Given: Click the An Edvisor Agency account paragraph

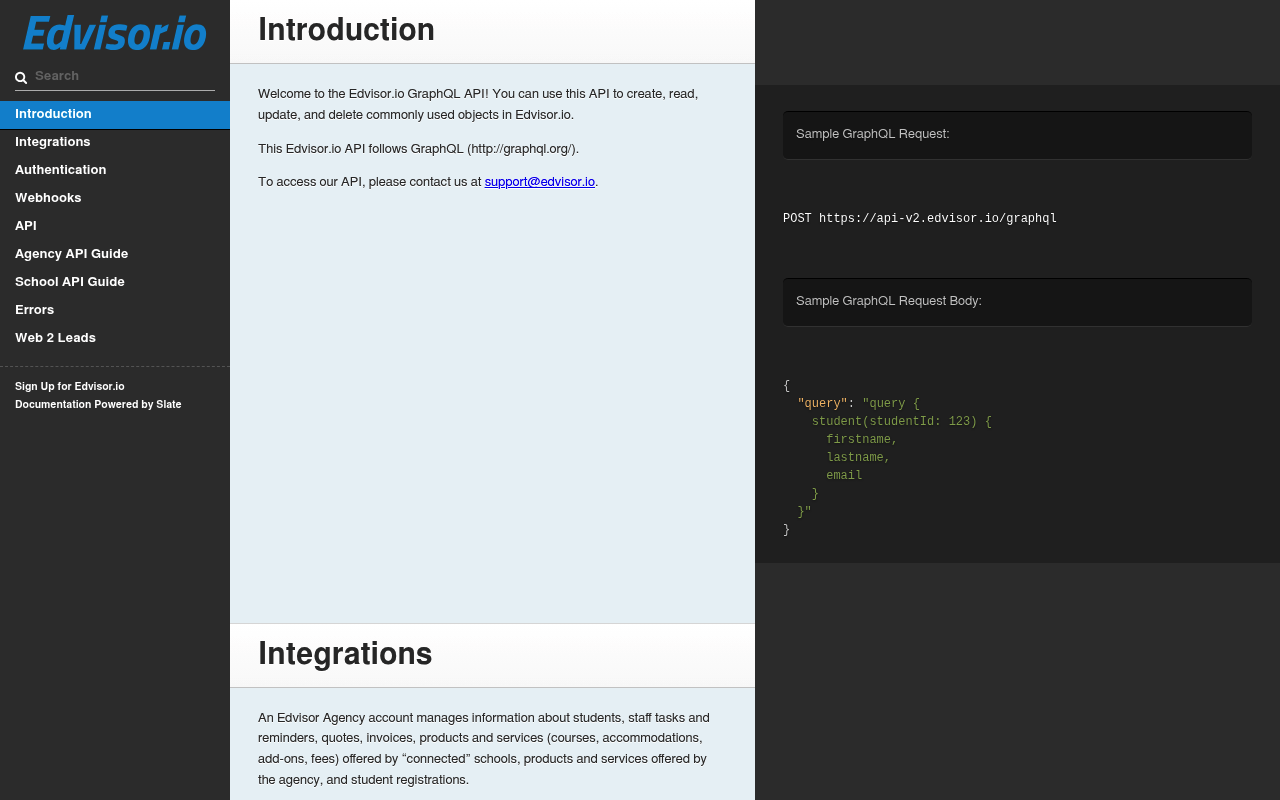Looking at the screenshot, I should 484,749.
